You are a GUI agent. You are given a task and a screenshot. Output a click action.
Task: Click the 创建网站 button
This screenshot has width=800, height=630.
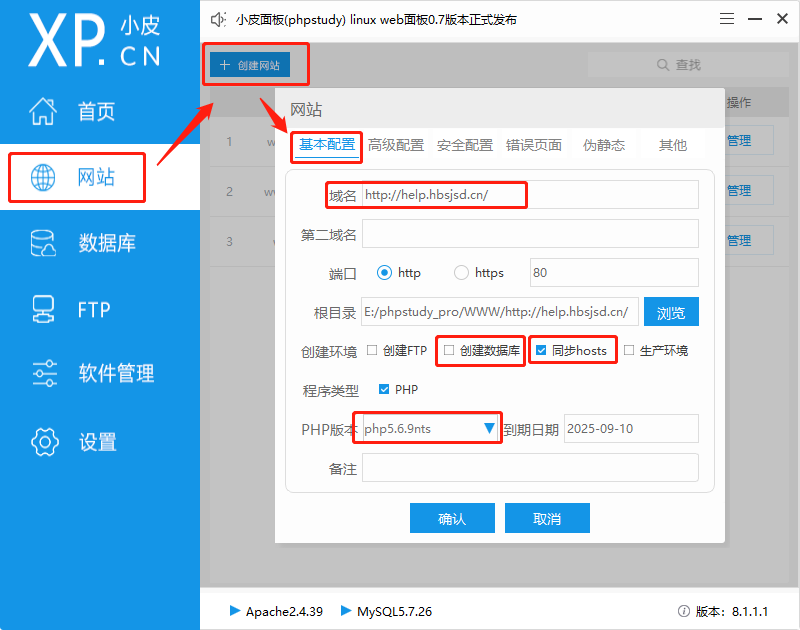click(250, 65)
